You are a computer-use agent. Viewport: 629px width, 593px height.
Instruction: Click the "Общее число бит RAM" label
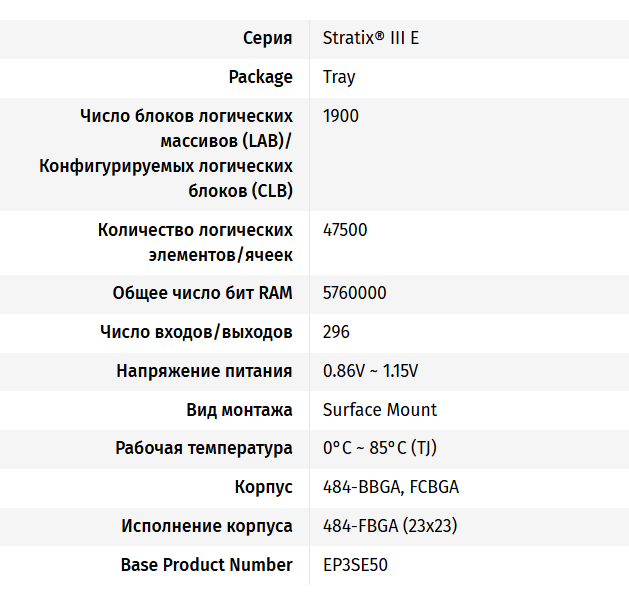click(202, 293)
